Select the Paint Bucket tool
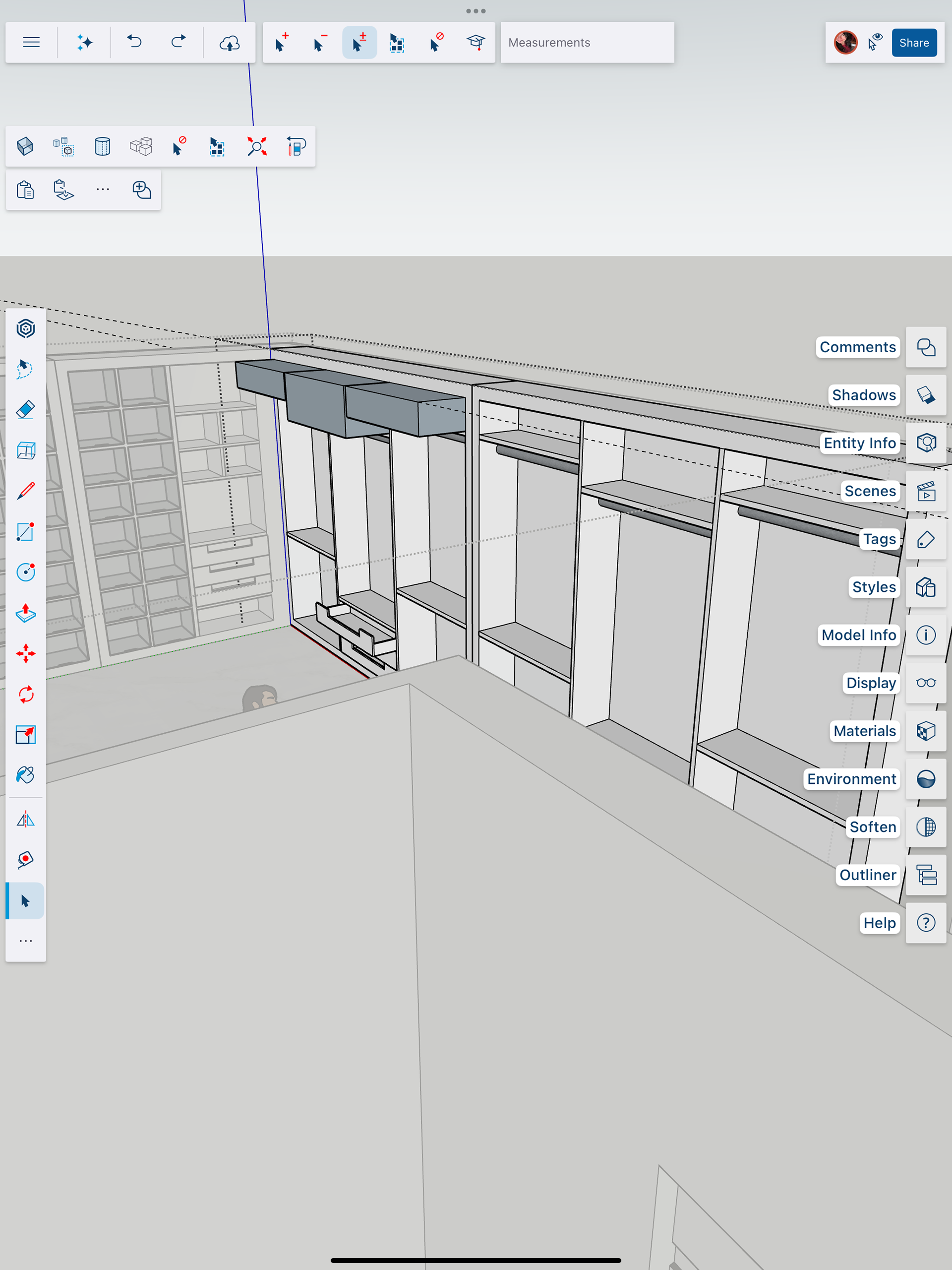952x1270 pixels. [25, 775]
